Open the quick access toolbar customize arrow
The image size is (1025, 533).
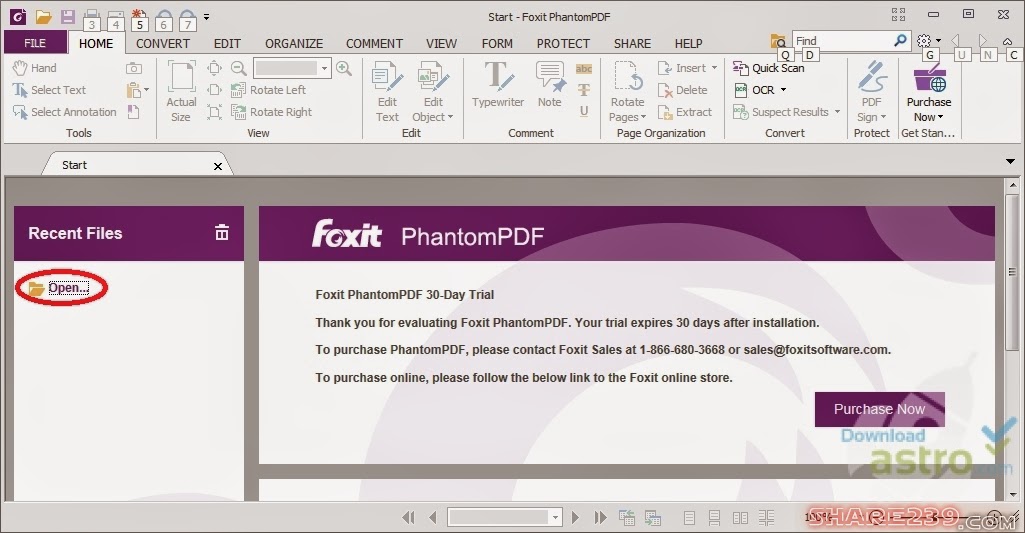[x=207, y=17]
